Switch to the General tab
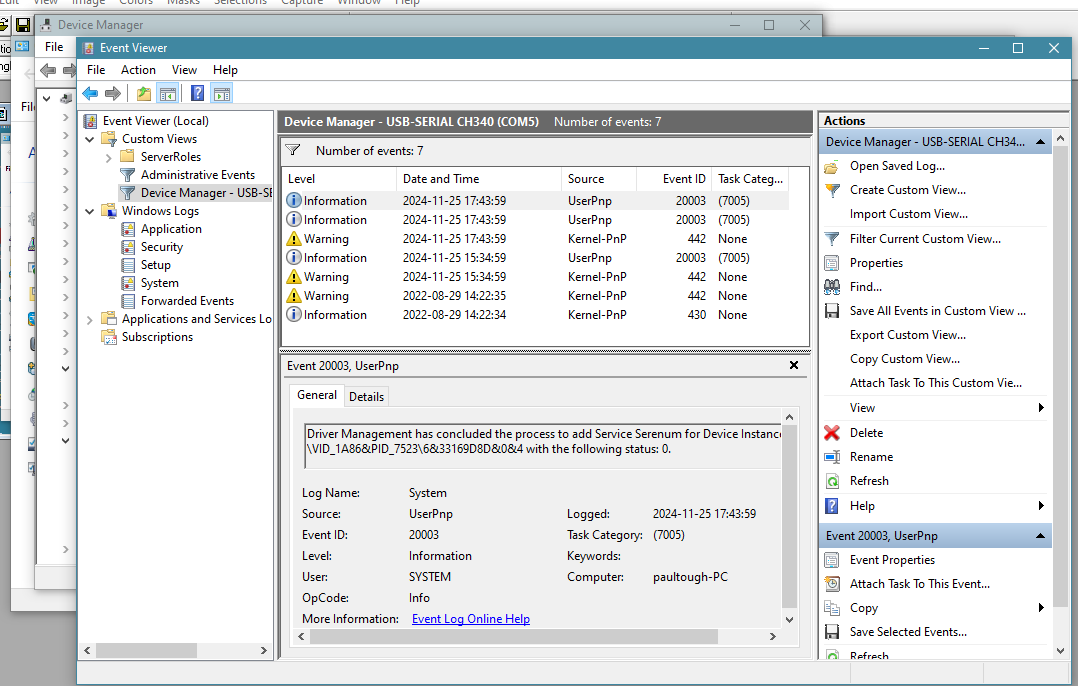 317,395
